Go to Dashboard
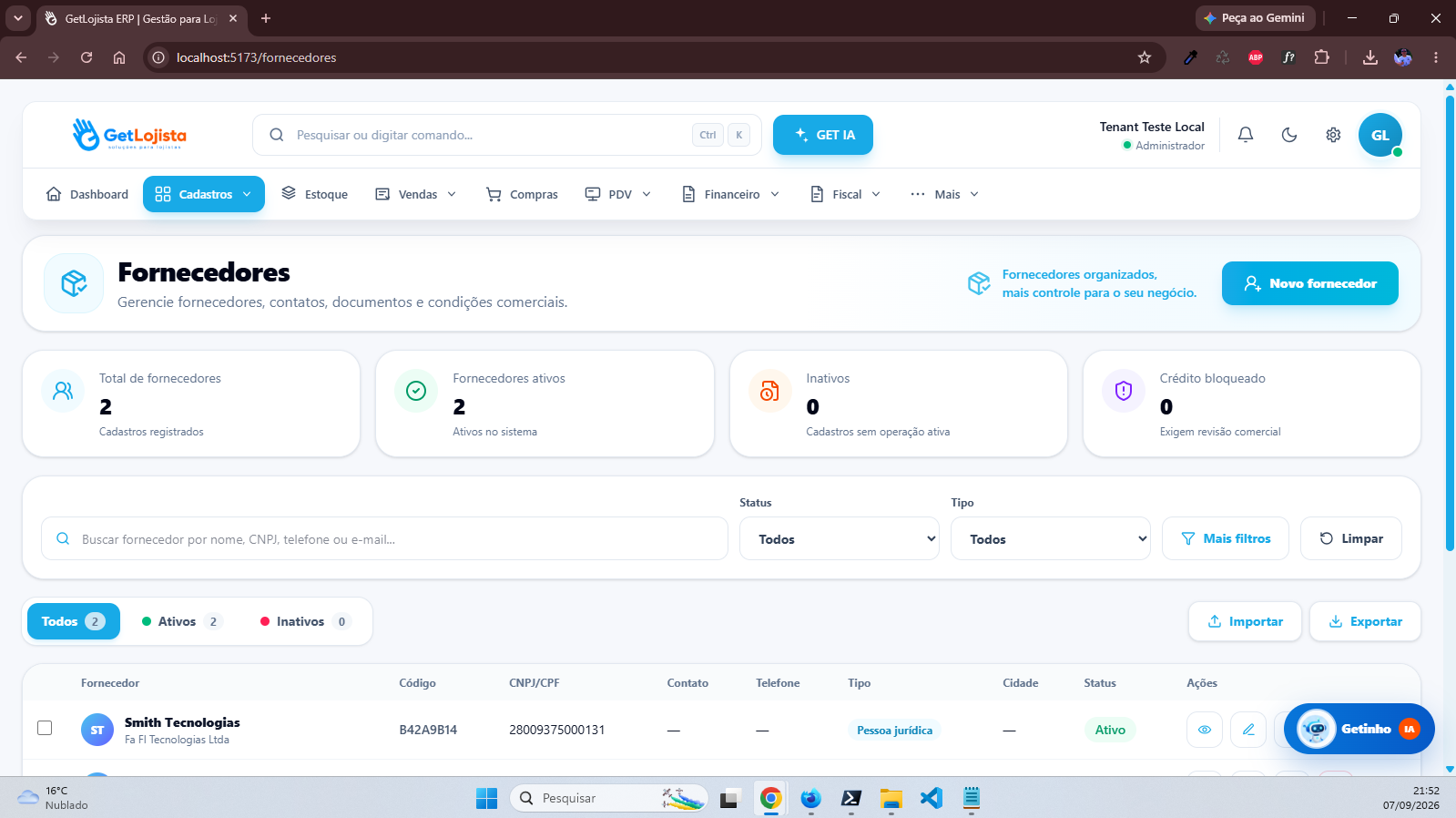Image resolution: width=1456 pixels, height=818 pixels. click(x=87, y=194)
